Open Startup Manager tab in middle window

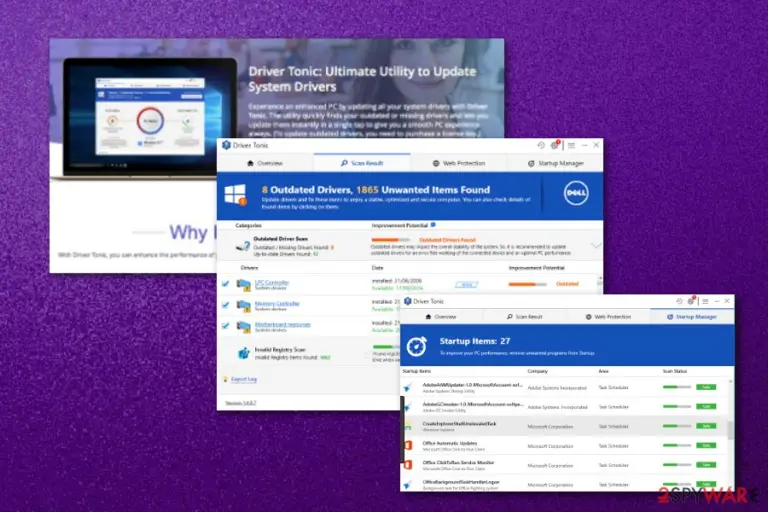pyautogui.click(x=555, y=163)
